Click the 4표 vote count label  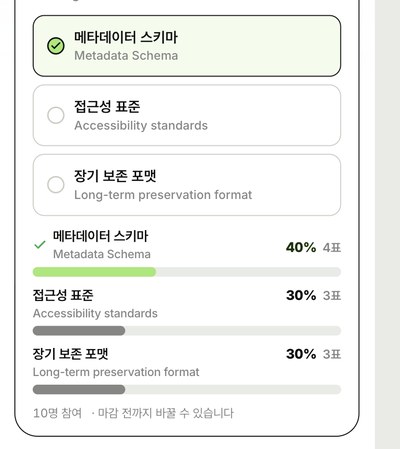coord(332,248)
